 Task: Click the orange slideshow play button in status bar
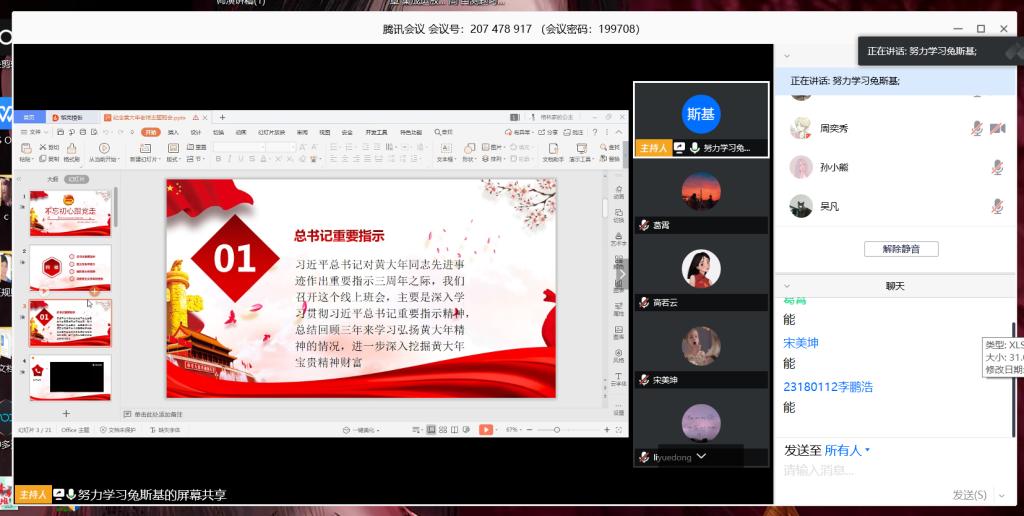(485, 429)
